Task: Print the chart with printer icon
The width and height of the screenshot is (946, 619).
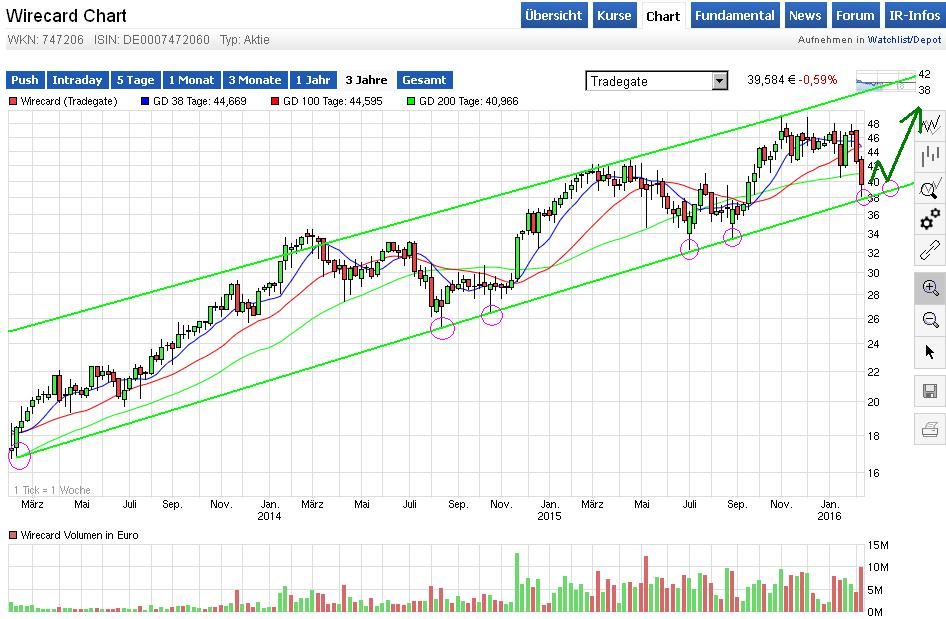Action: pos(930,430)
